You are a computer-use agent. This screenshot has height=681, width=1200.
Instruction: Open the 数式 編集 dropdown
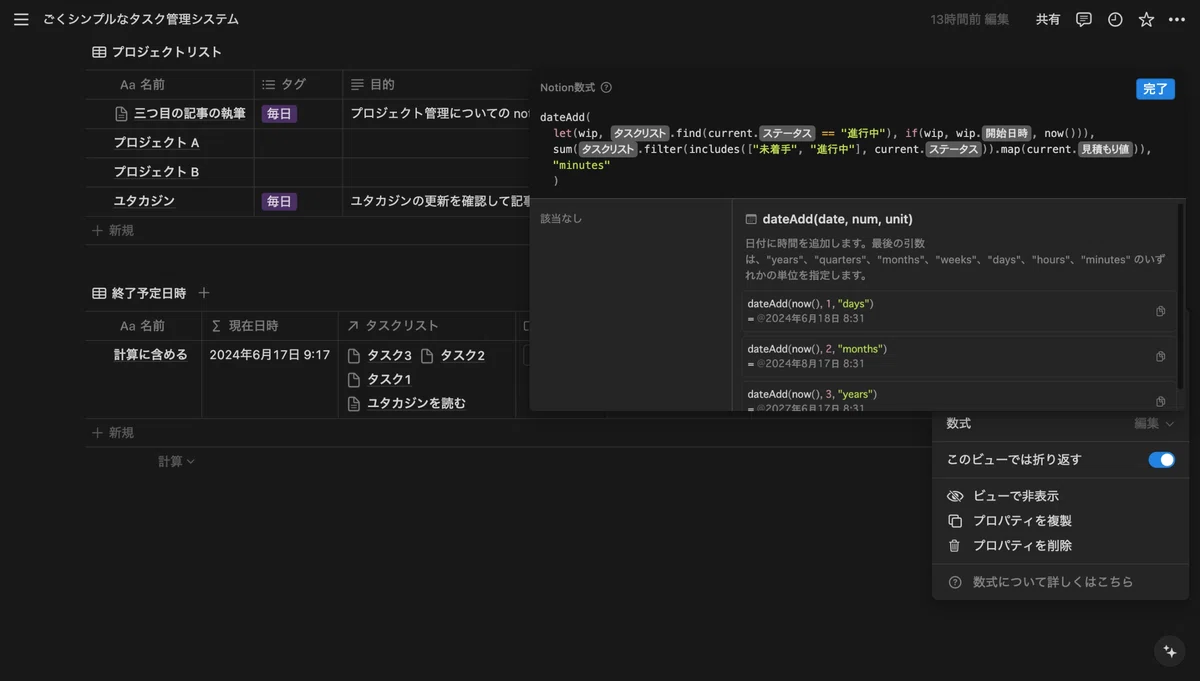pyautogui.click(x=1154, y=424)
